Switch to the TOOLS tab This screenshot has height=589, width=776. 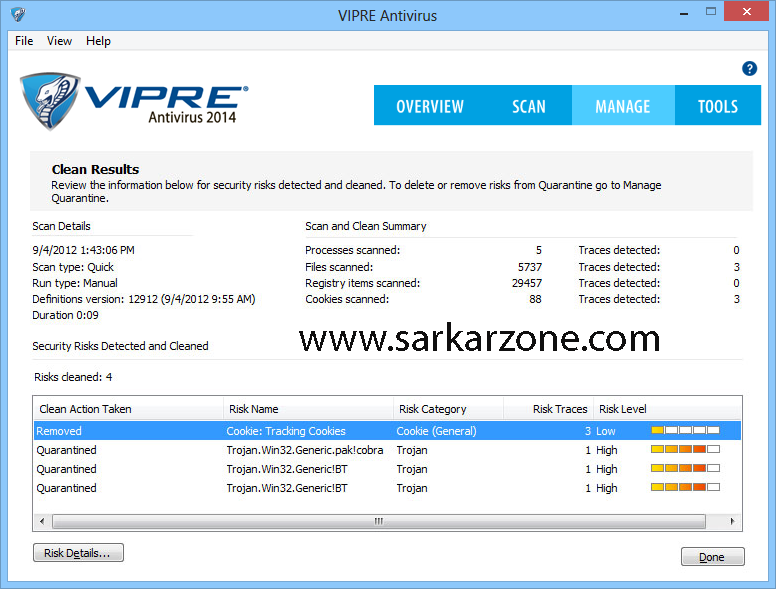tap(718, 105)
